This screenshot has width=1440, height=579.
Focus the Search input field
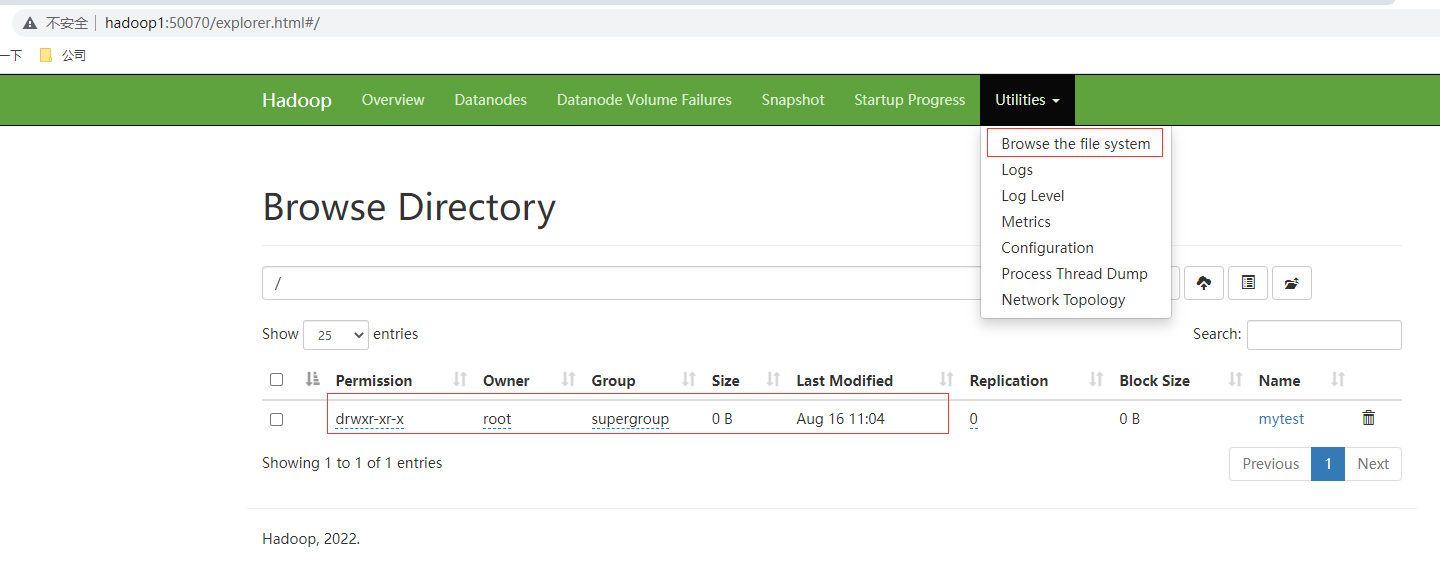coord(1324,335)
